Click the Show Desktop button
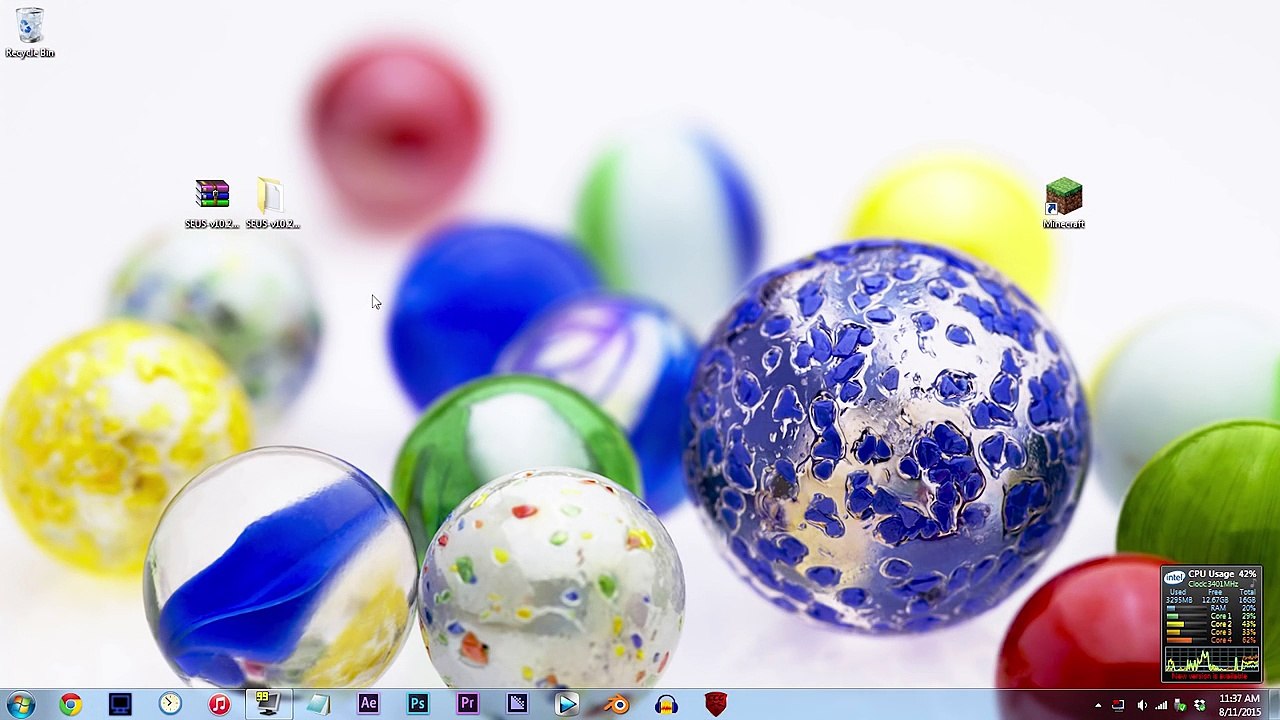Viewport: 1280px width, 720px height. 1274,705
